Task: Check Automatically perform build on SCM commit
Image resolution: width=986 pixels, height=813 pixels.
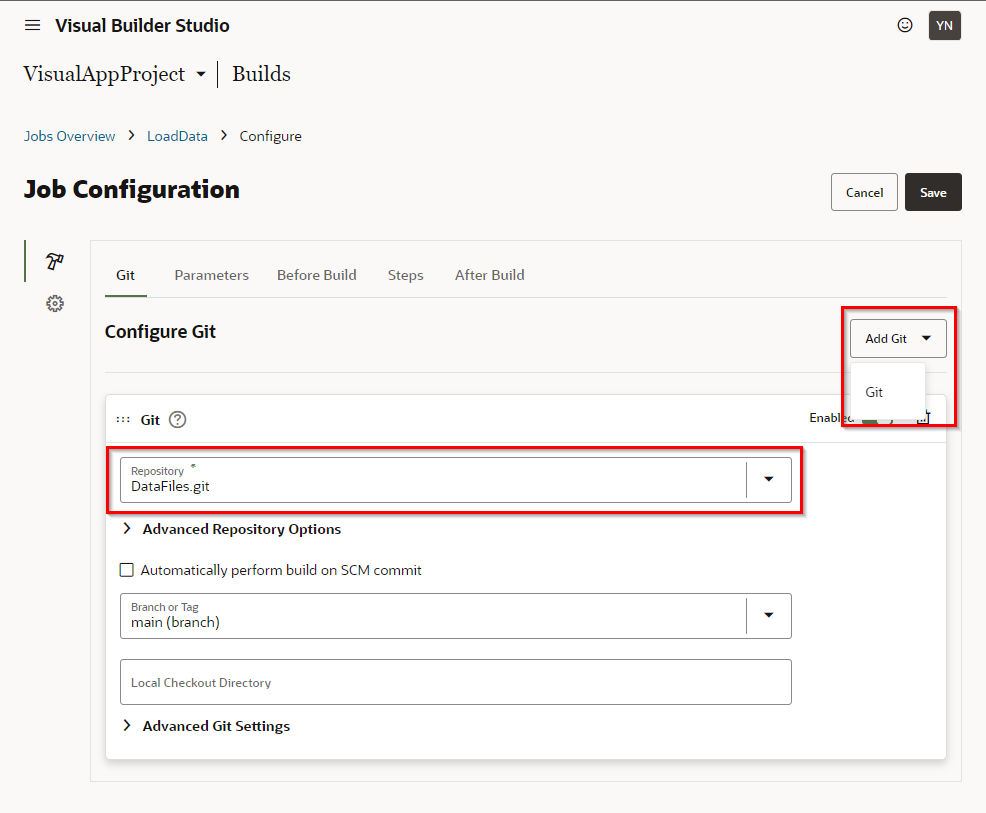Action: [127, 570]
